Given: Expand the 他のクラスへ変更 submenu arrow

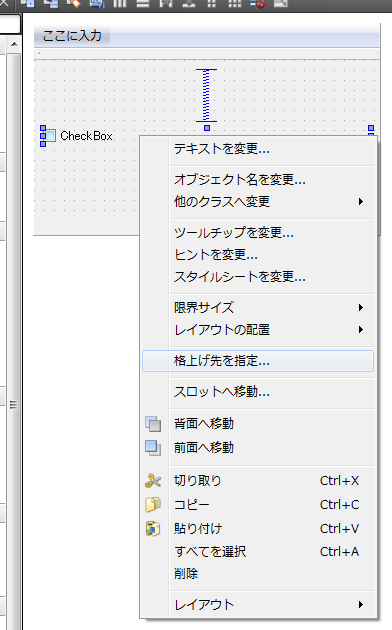Looking at the screenshot, I should [x=361, y=201].
